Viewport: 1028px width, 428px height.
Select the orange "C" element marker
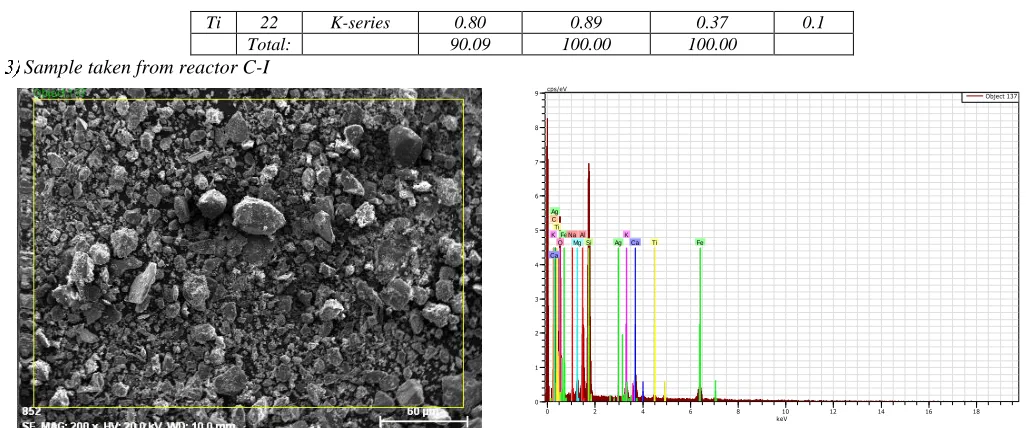[x=554, y=220]
